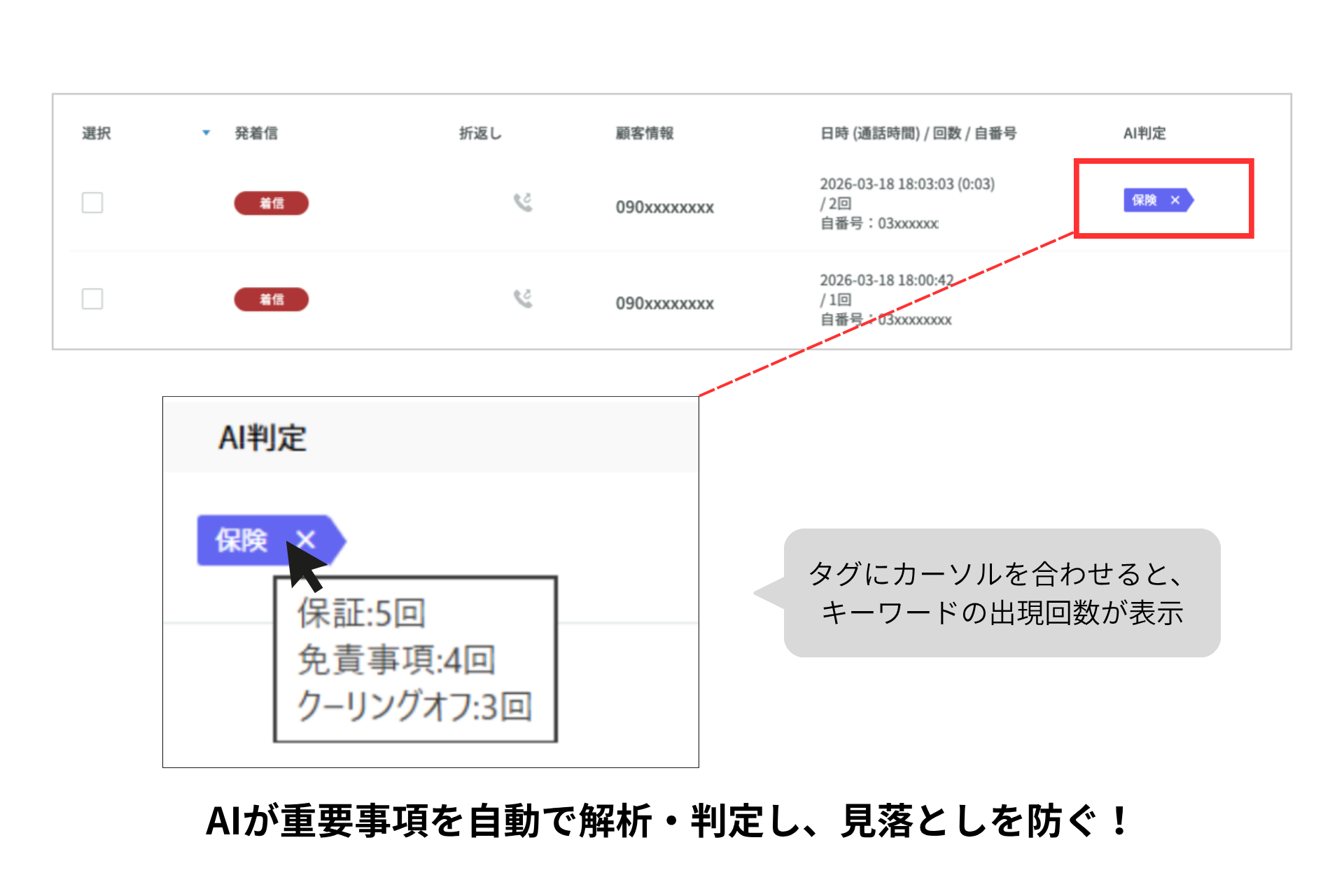Click the × on the enlarged 保険 tag
The image size is (1344, 896).
pos(306,539)
